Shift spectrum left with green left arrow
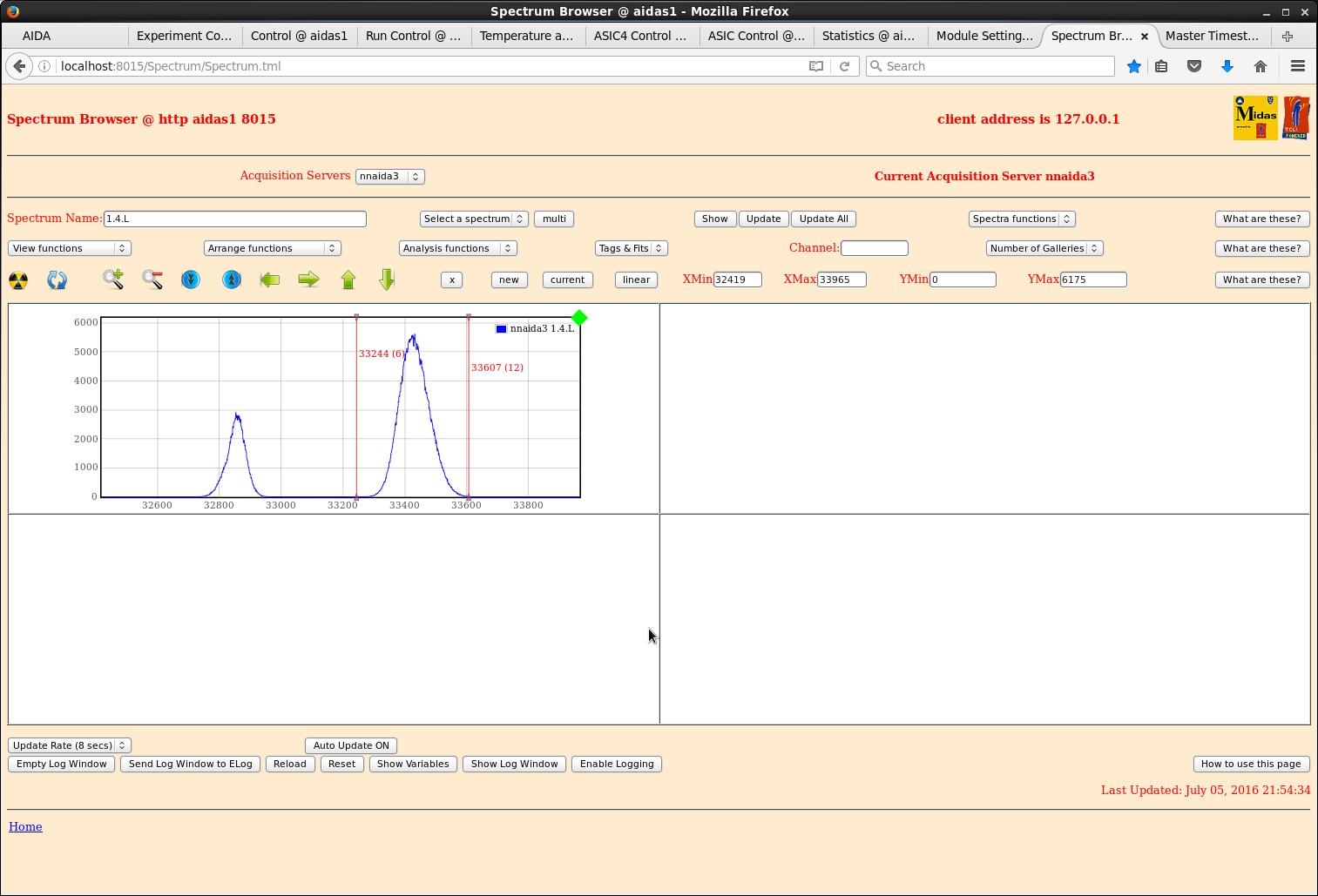 coord(270,280)
